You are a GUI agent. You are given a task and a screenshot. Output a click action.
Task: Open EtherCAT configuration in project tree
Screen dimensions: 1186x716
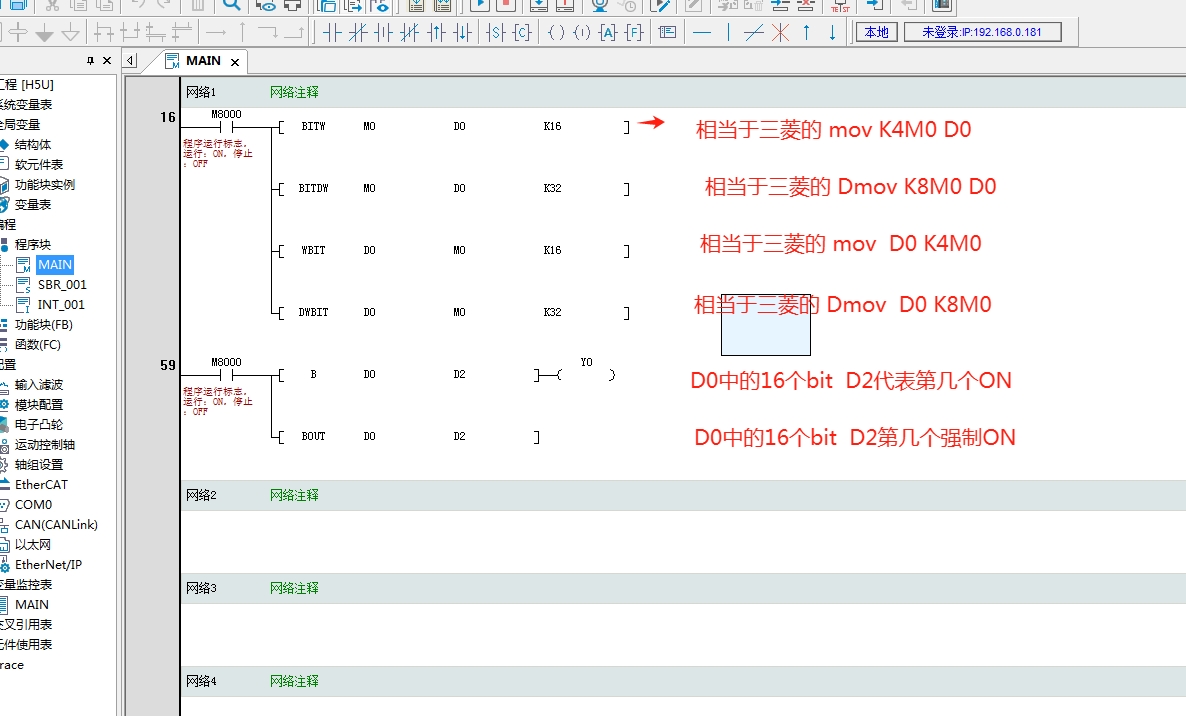[x=41, y=485]
